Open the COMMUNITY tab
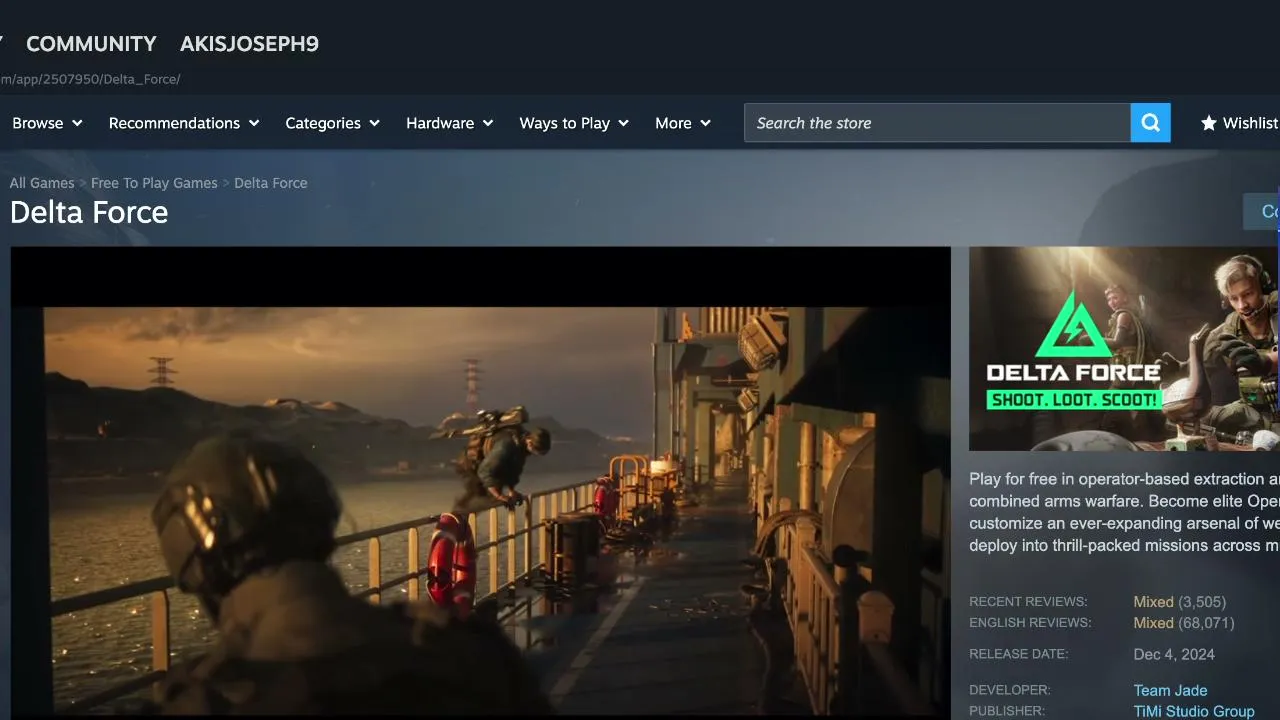Screen dimensions: 1280x720 pyautogui.click(x=91, y=44)
